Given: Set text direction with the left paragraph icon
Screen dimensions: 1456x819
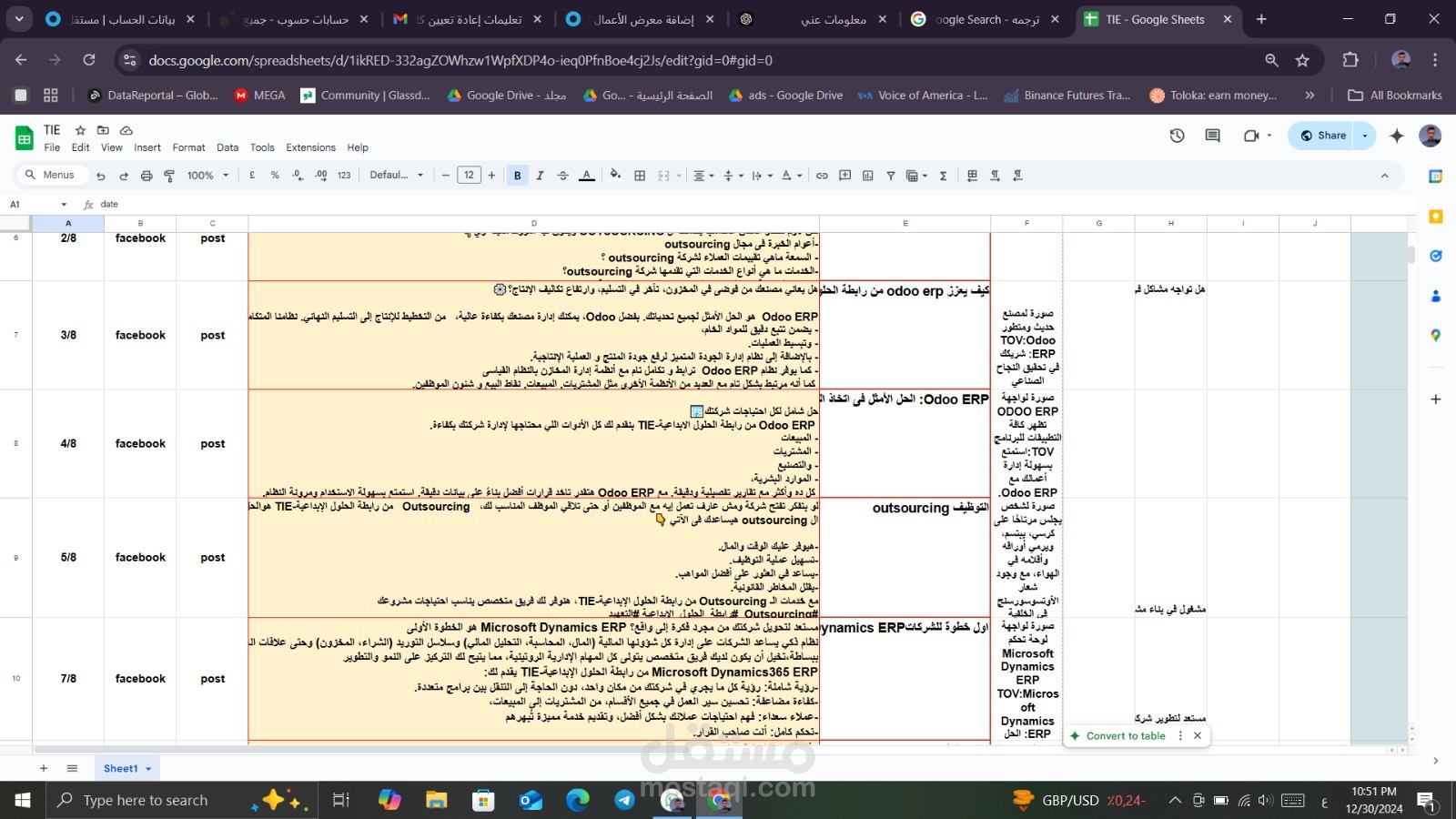Looking at the screenshot, I should tap(995, 176).
